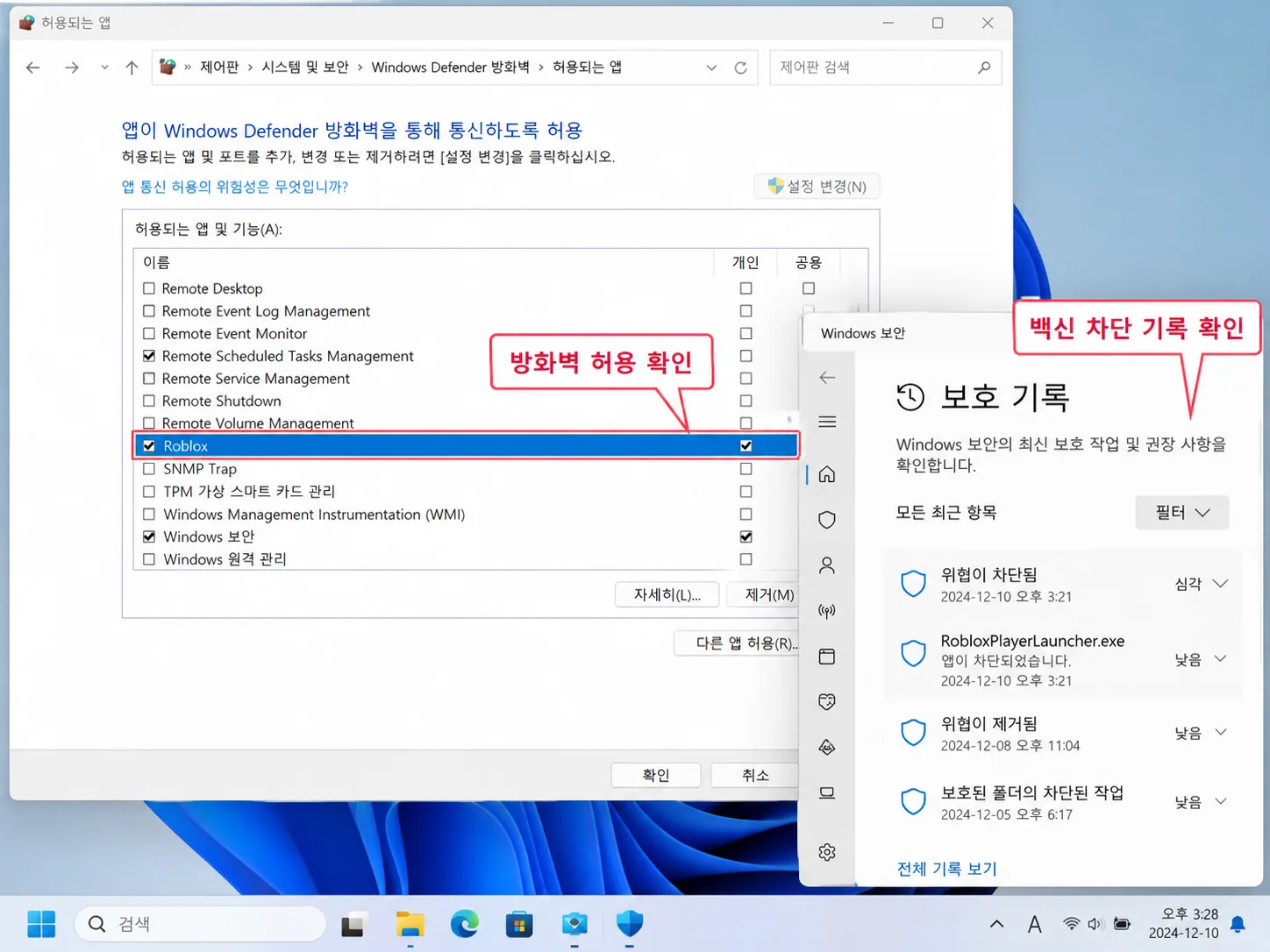Select the TPM 가상 스마트 카드 관리 row
1270x952 pixels.
click(467, 492)
